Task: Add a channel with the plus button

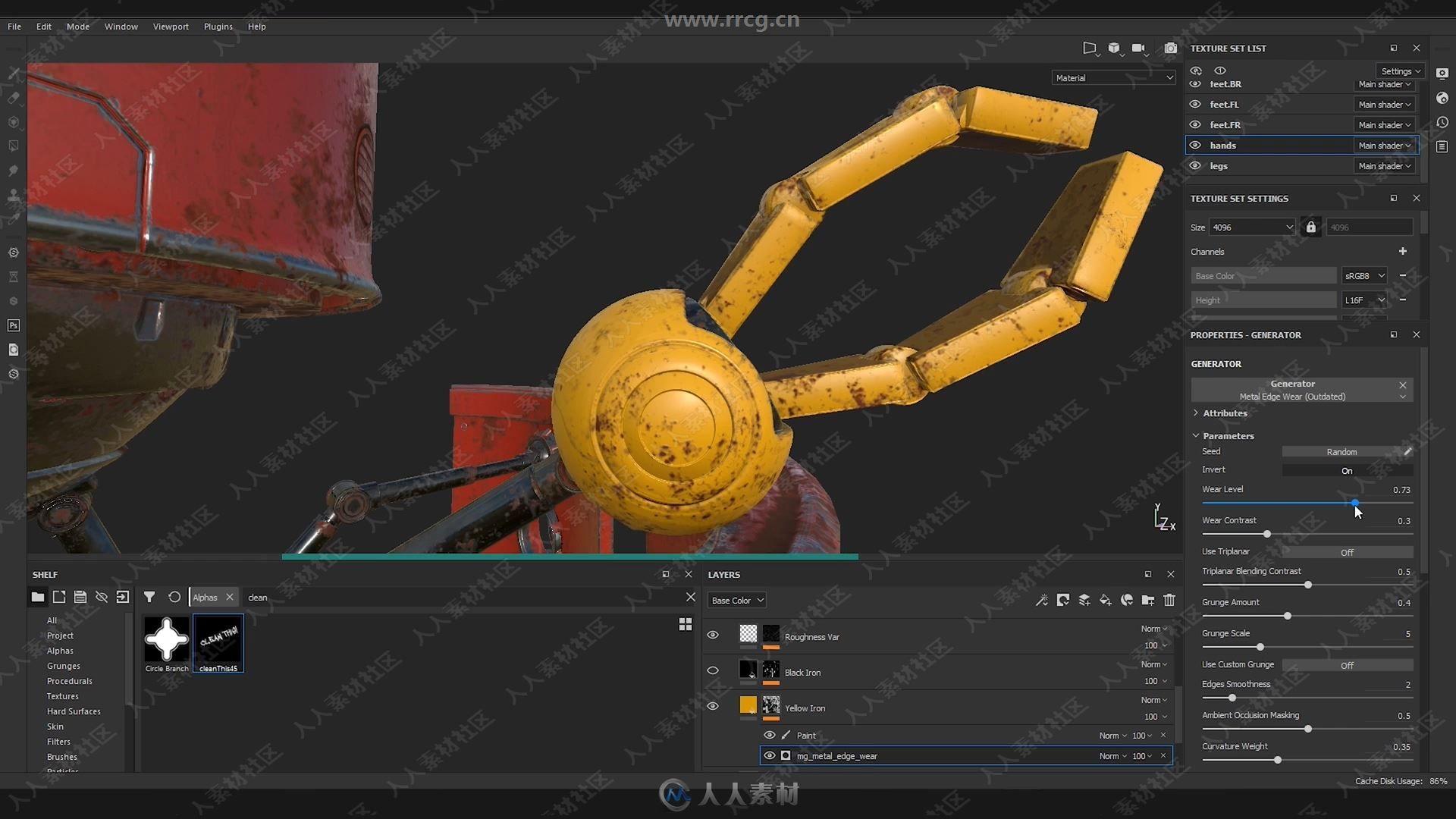Action: [1403, 251]
